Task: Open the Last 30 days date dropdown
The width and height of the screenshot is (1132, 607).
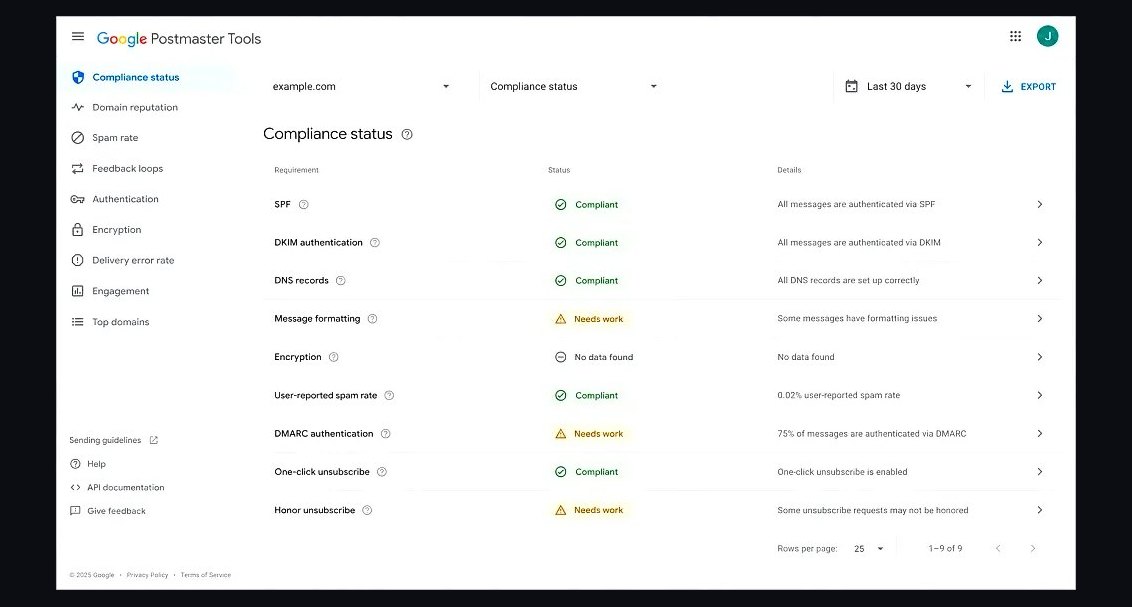Action: [x=909, y=87]
